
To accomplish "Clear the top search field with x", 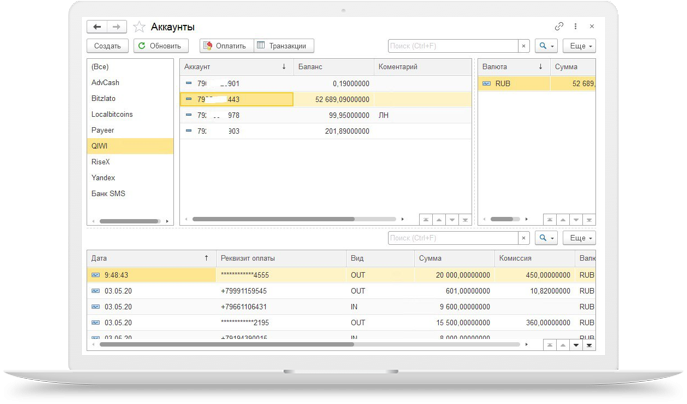I will pyautogui.click(x=524, y=46).
